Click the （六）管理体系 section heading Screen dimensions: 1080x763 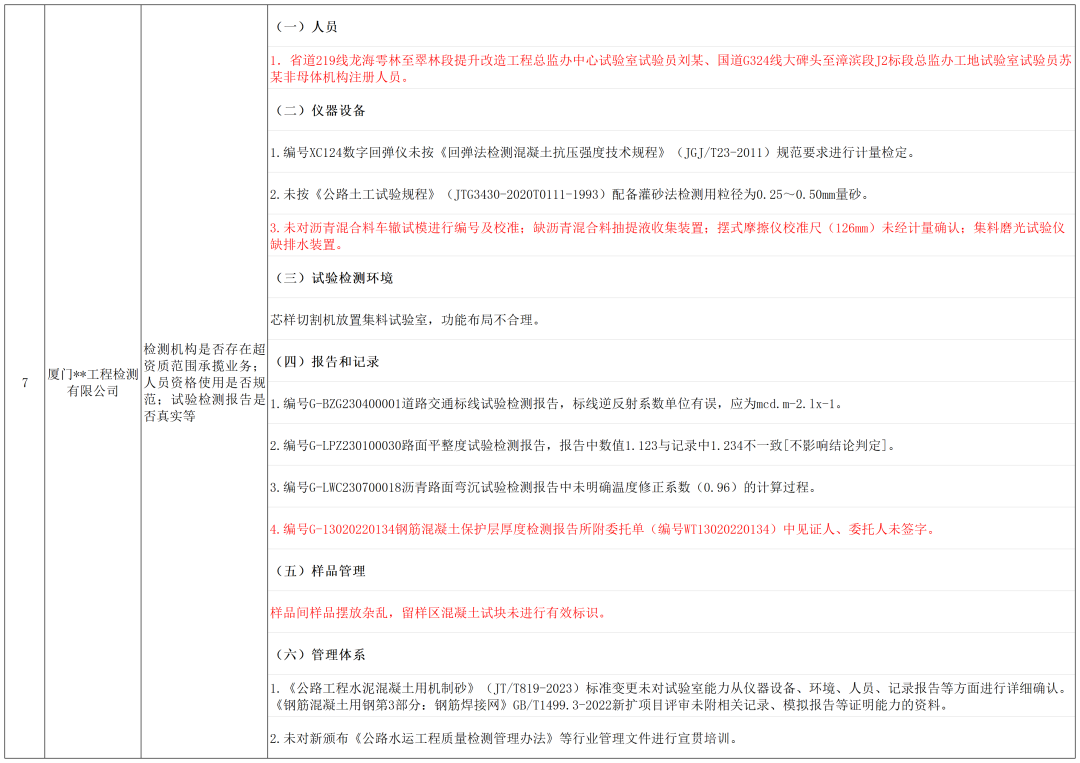(x=320, y=655)
